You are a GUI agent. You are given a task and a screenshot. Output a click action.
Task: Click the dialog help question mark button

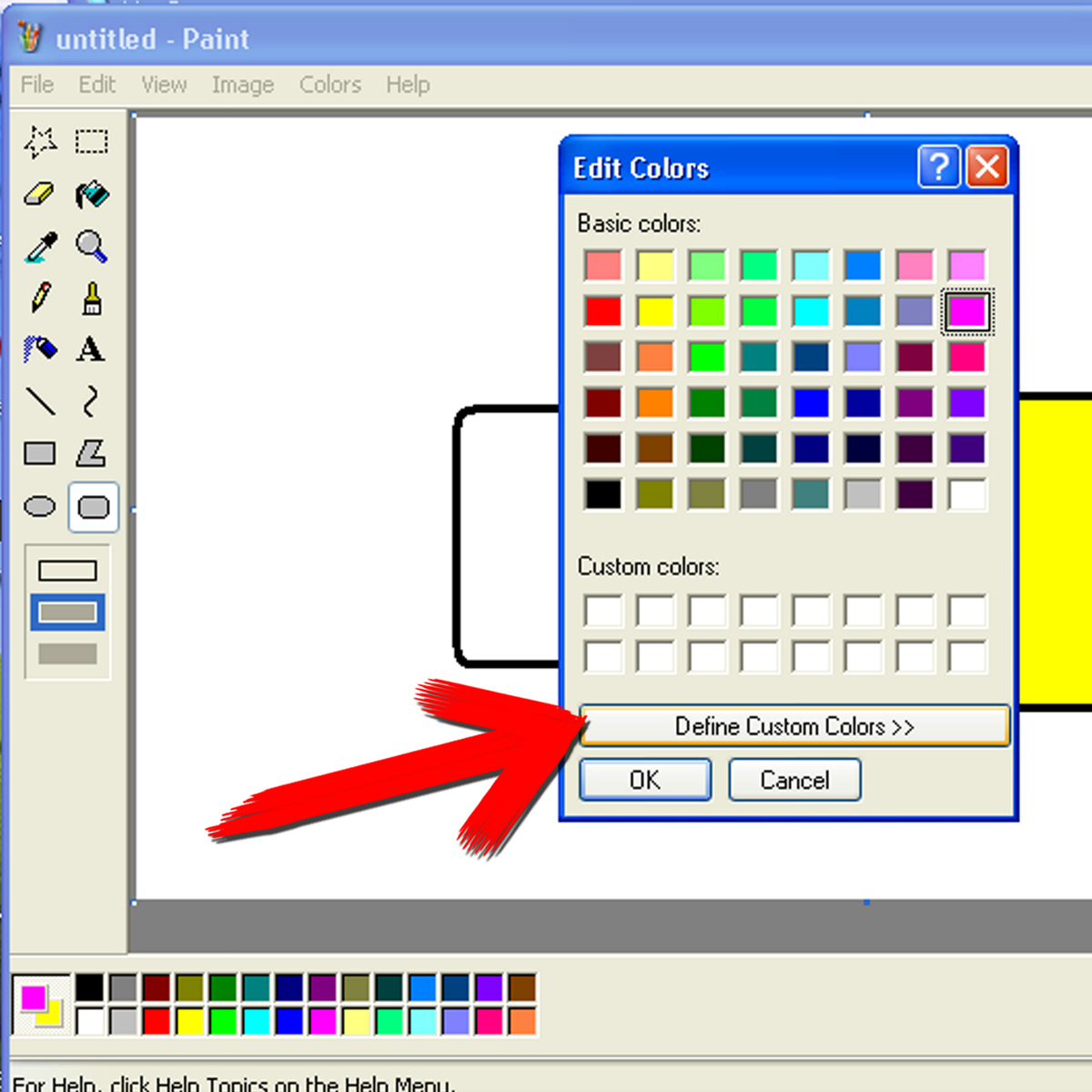point(939,167)
